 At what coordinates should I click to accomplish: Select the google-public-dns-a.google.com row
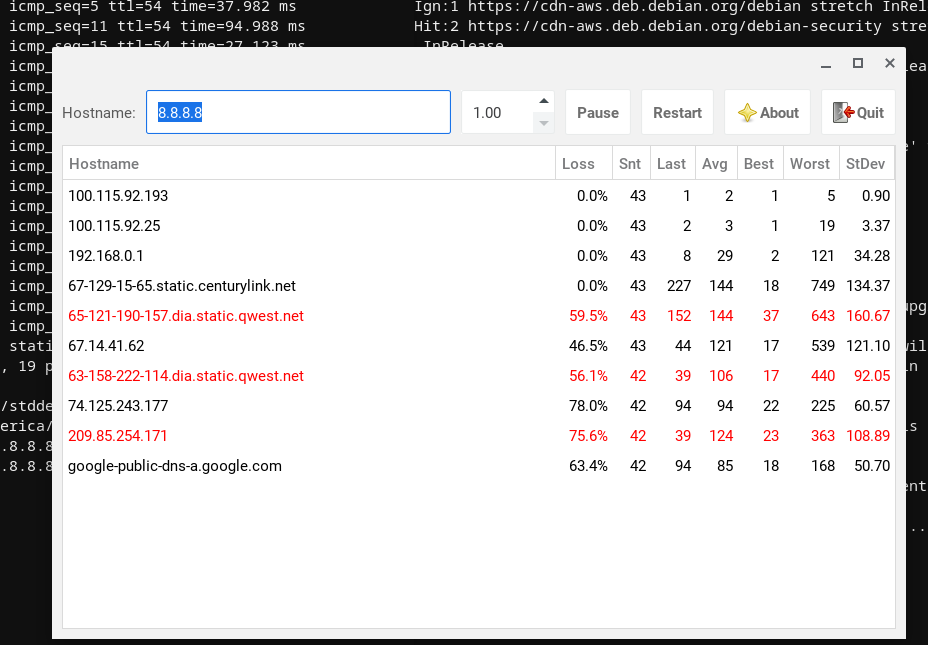pos(173,466)
